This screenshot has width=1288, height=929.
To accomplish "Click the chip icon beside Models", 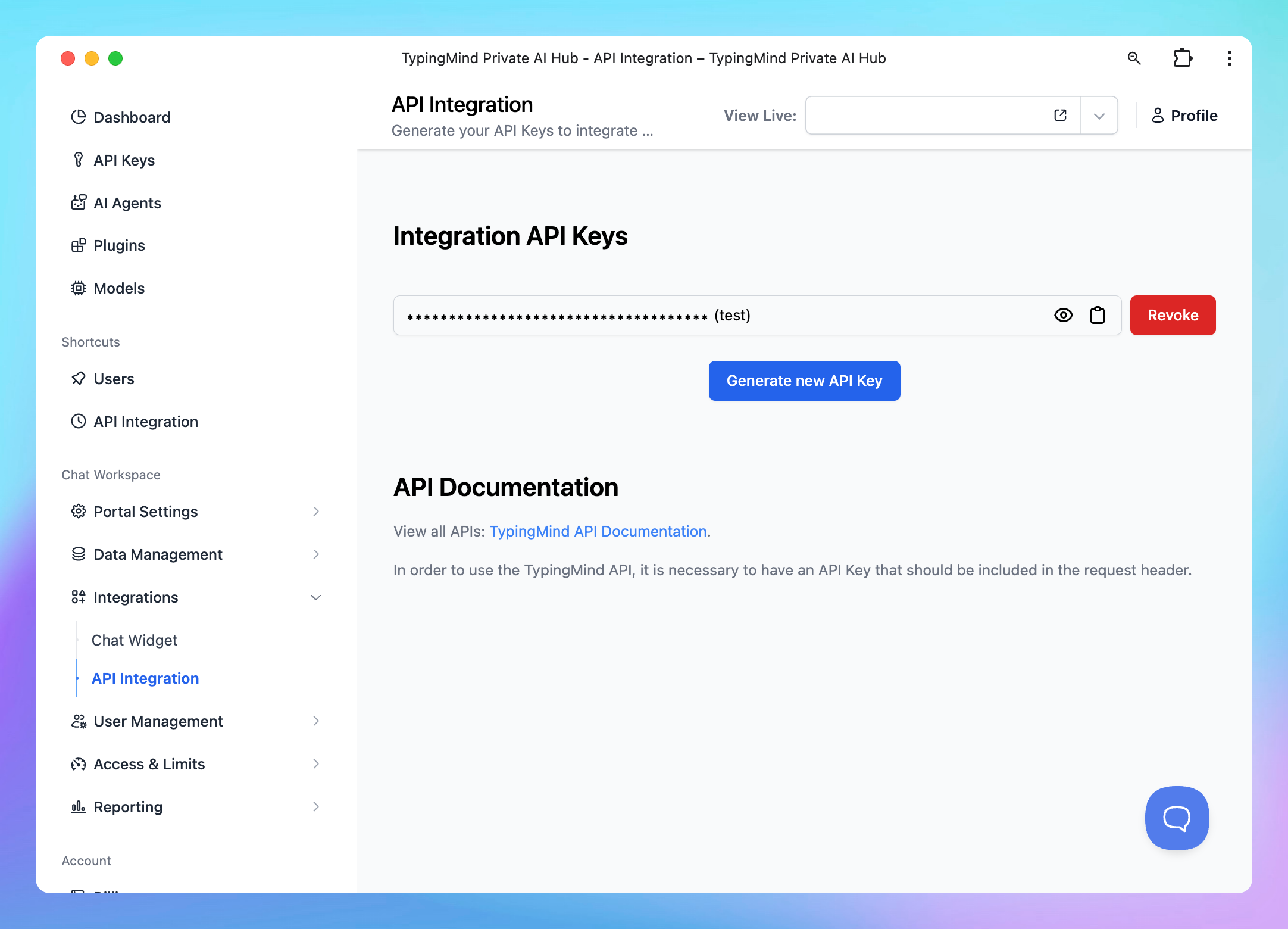I will (x=79, y=288).
